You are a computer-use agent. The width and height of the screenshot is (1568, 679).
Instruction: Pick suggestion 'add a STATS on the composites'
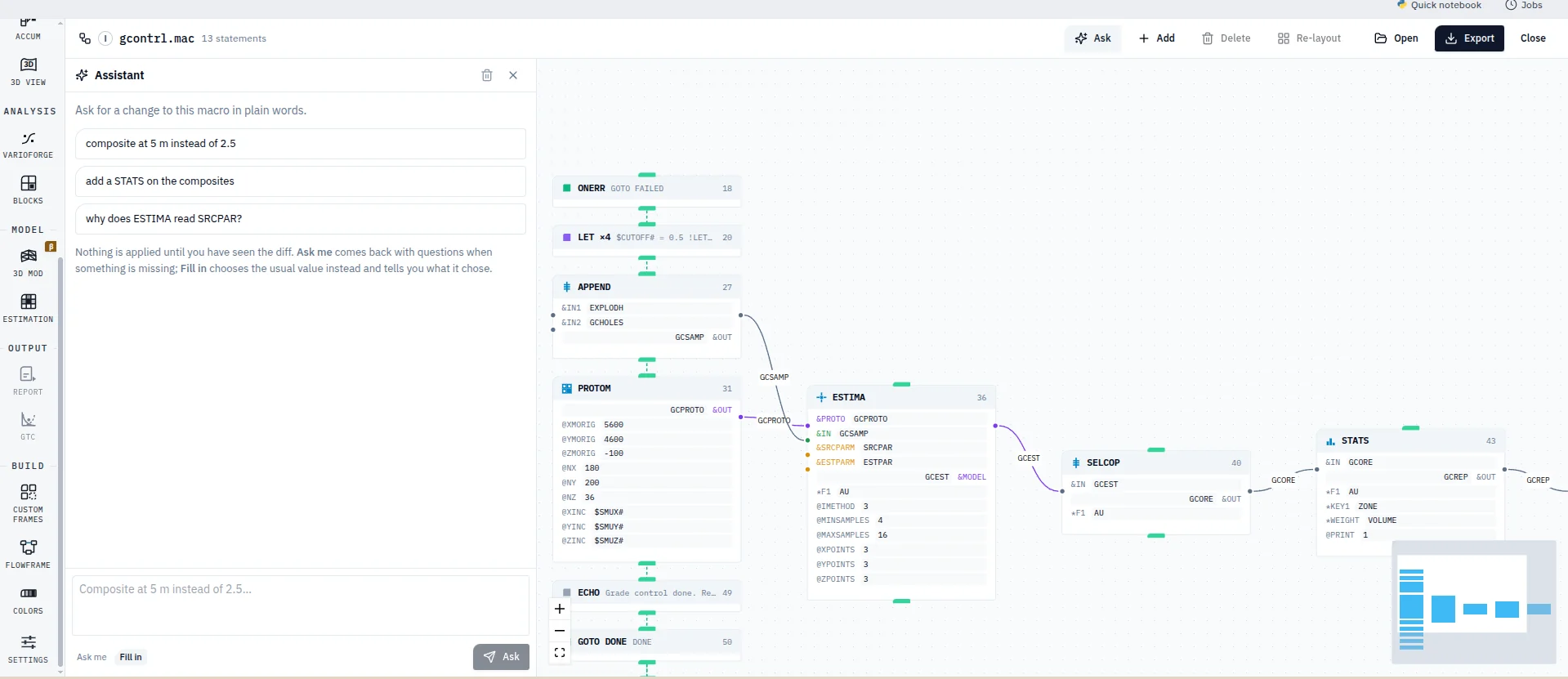(x=301, y=181)
